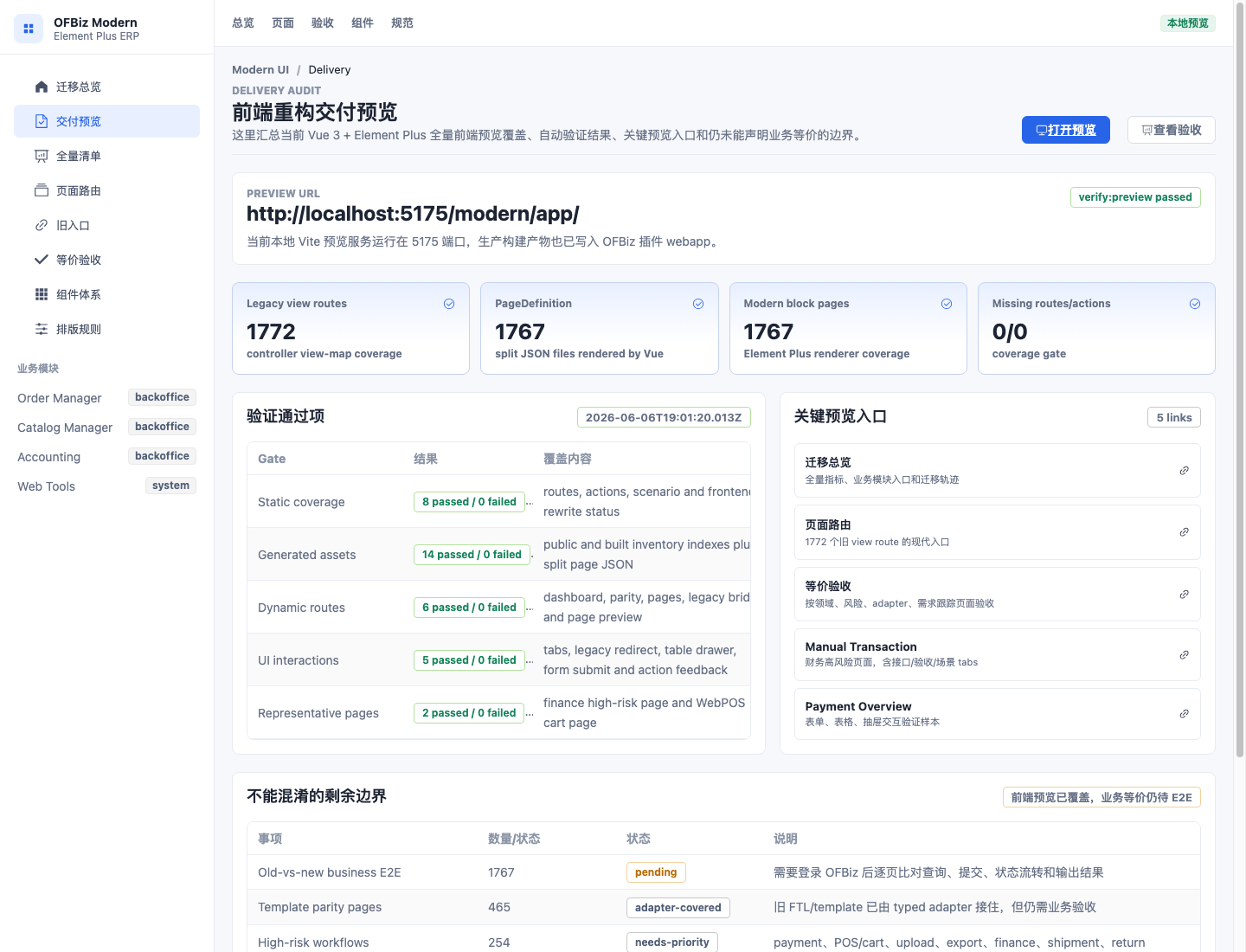1246x952 pixels.
Task: Select 交付预览 in the sidebar menu
Action: click(106, 121)
